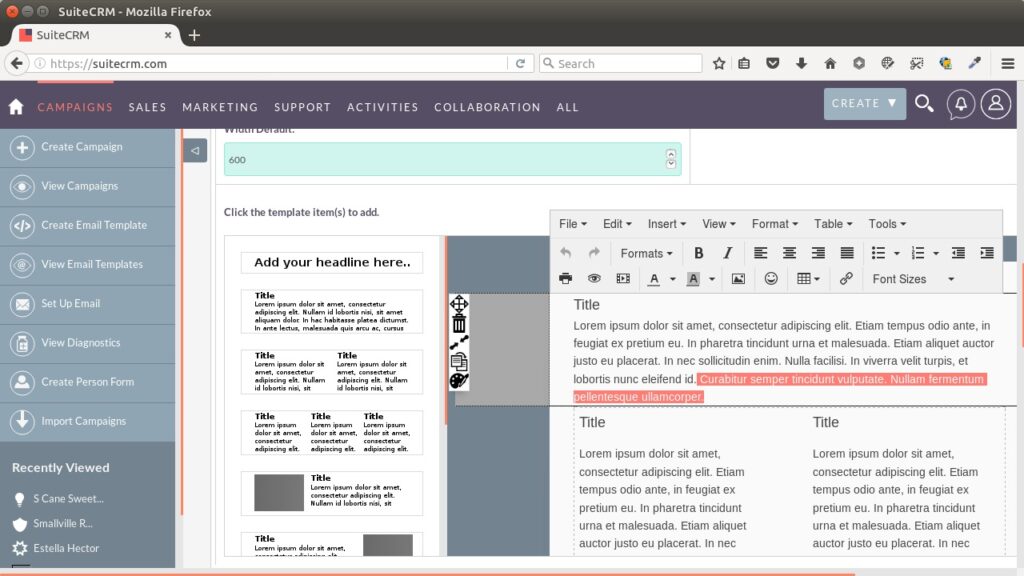
Task: Insert an emoticon via smiley icon
Action: (x=771, y=279)
